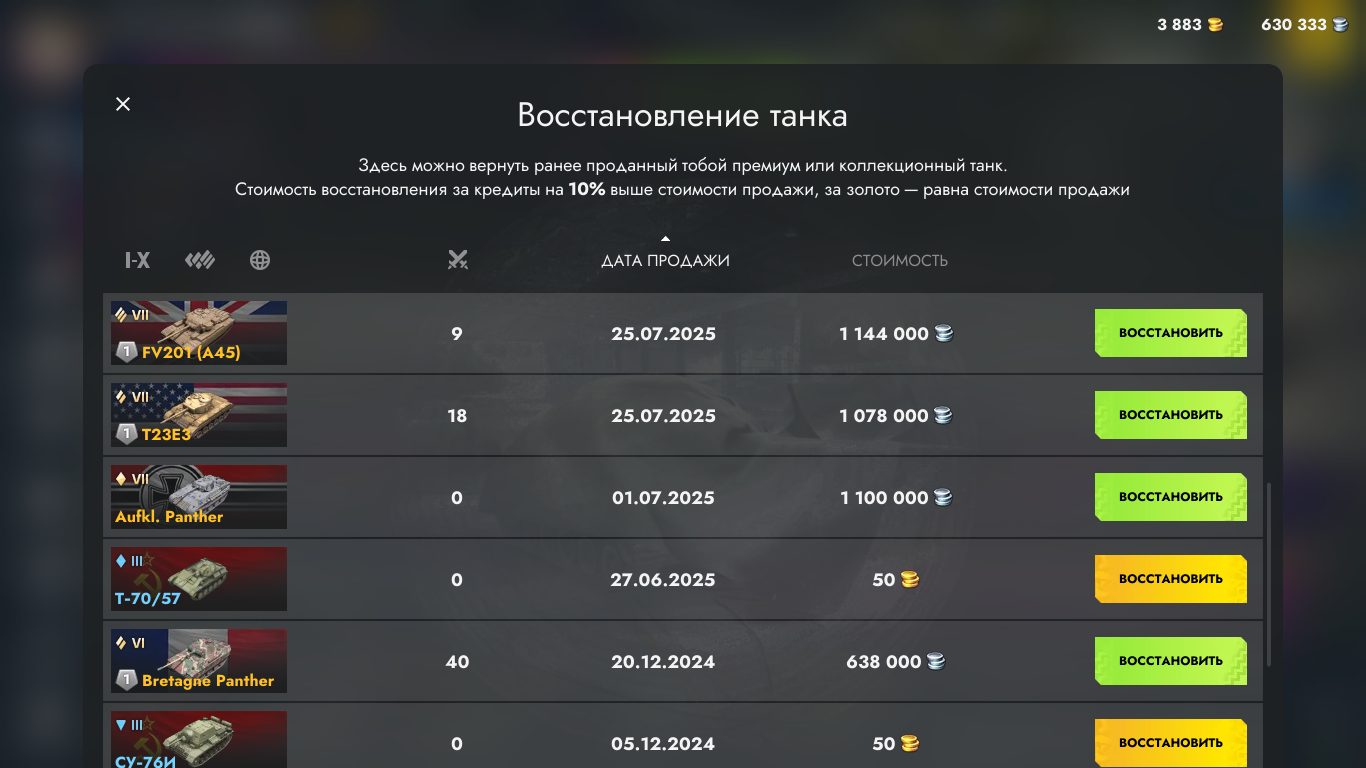Restore the Bretagne Panther tank

[x=1170, y=661]
